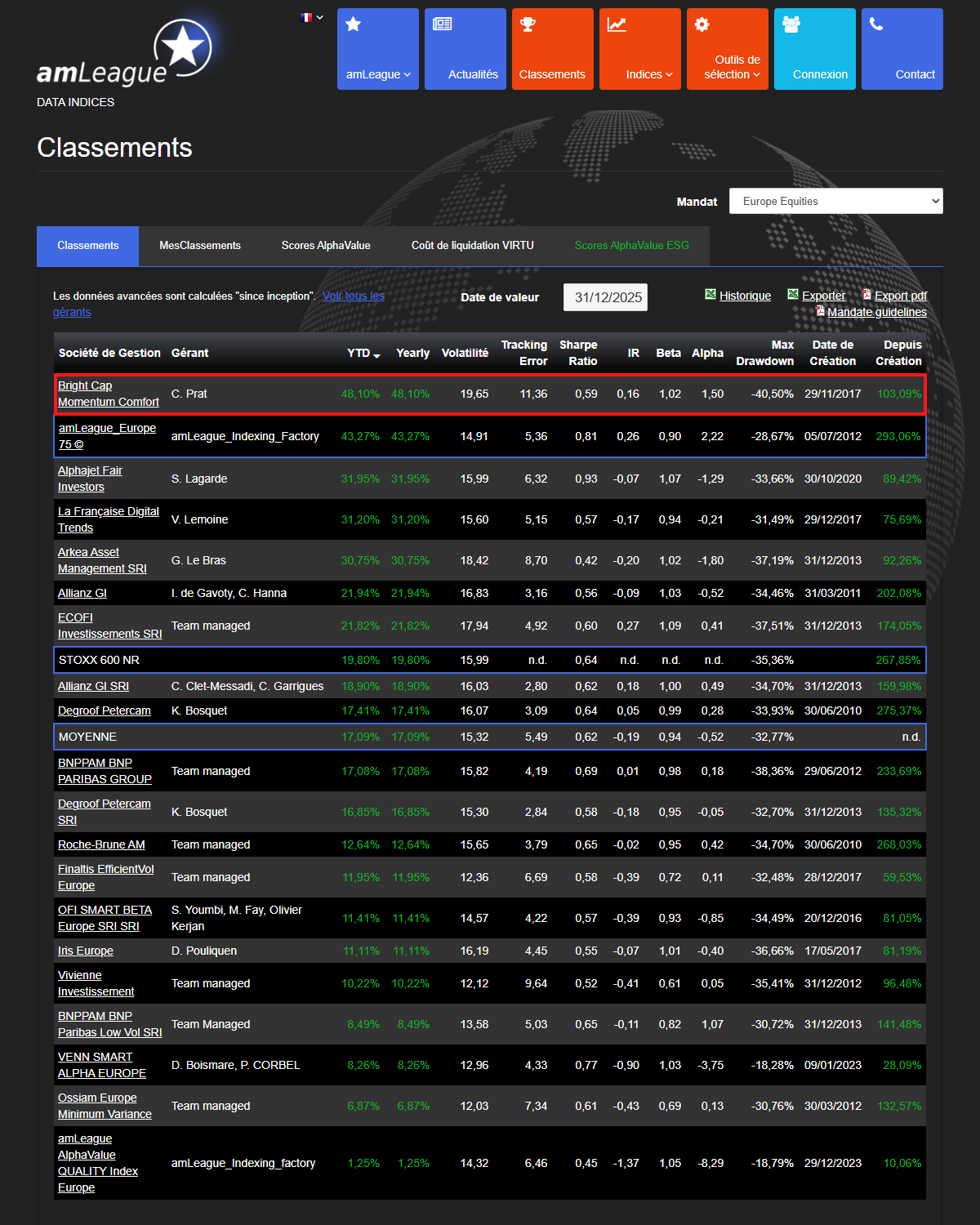Click the Mandate guidelines pdf icon
Screen dimensions: 980x1225
820,311
